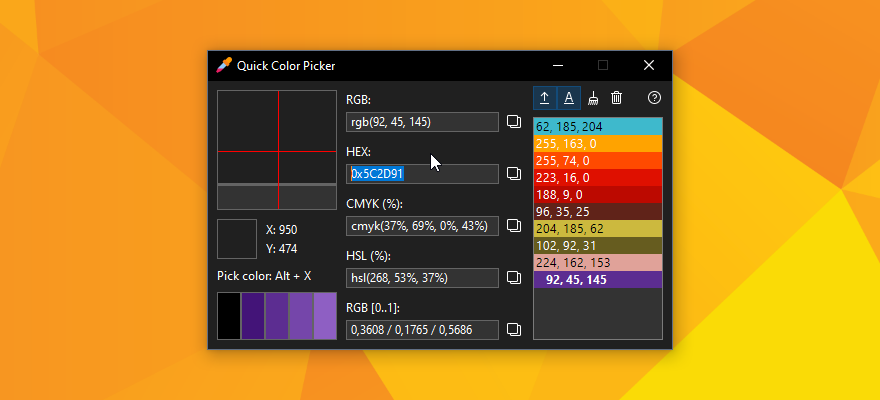This screenshot has width=880, height=400.
Task: Copy the CMYK value to clipboard
Action: [514, 226]
